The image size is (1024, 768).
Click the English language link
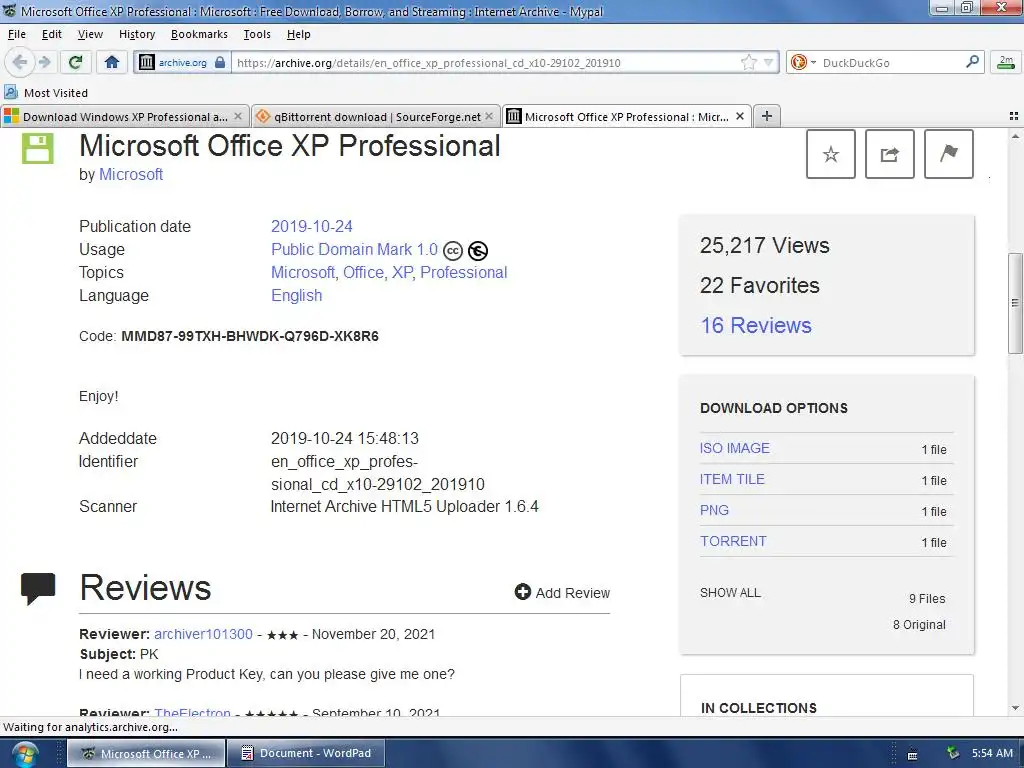click(x=296, y=295)
